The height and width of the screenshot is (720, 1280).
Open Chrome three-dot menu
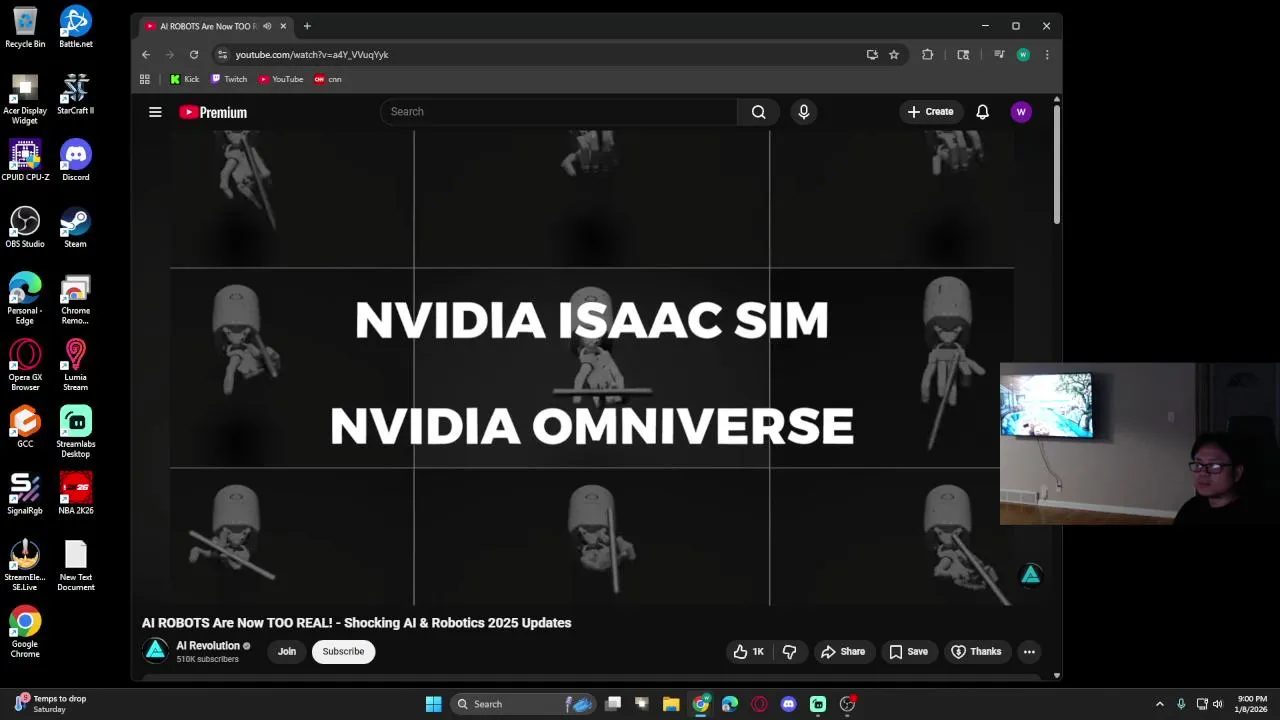point(1047,55)
